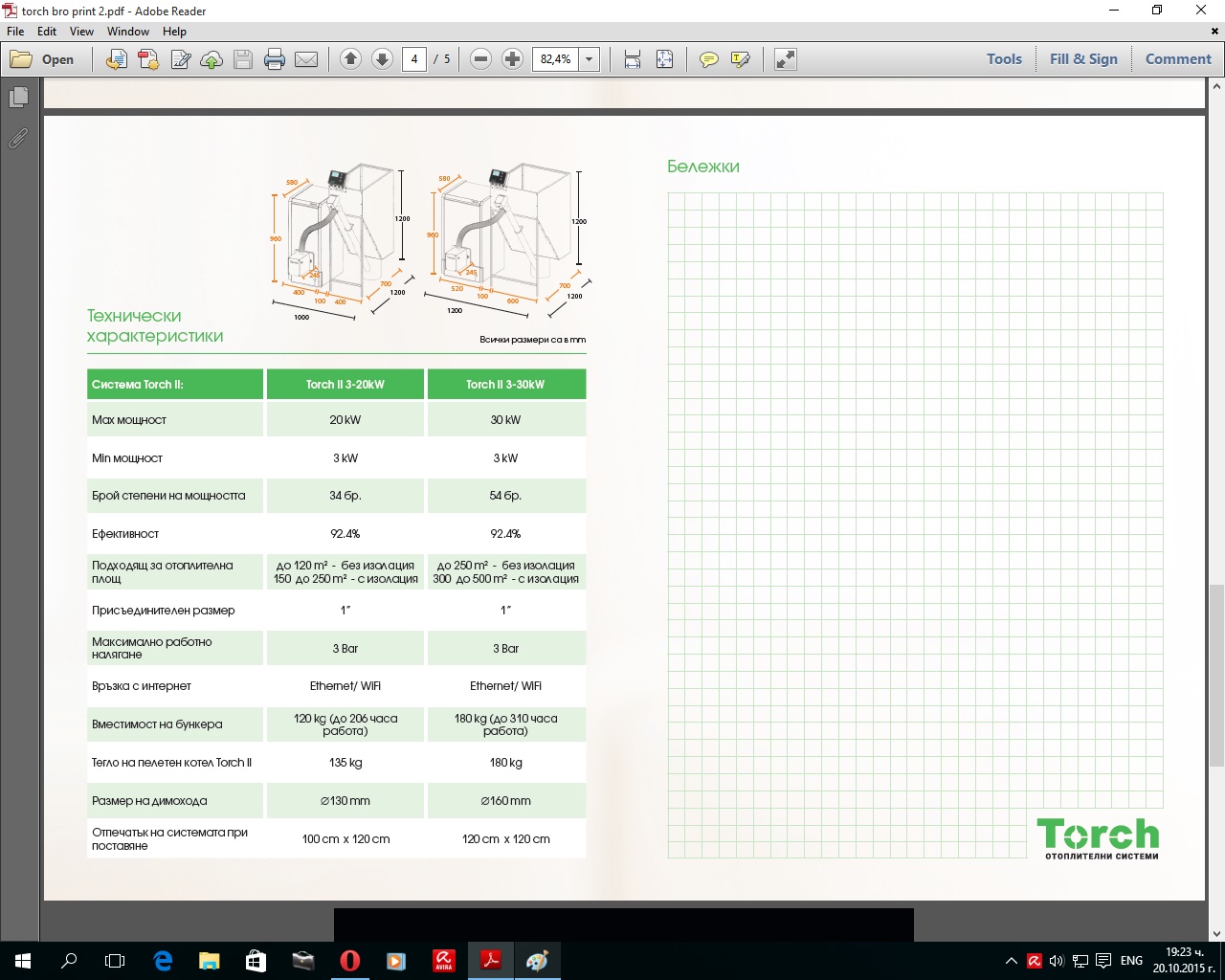Click the Print file icon
The image size is (1225, 980).
pos(275,59)
